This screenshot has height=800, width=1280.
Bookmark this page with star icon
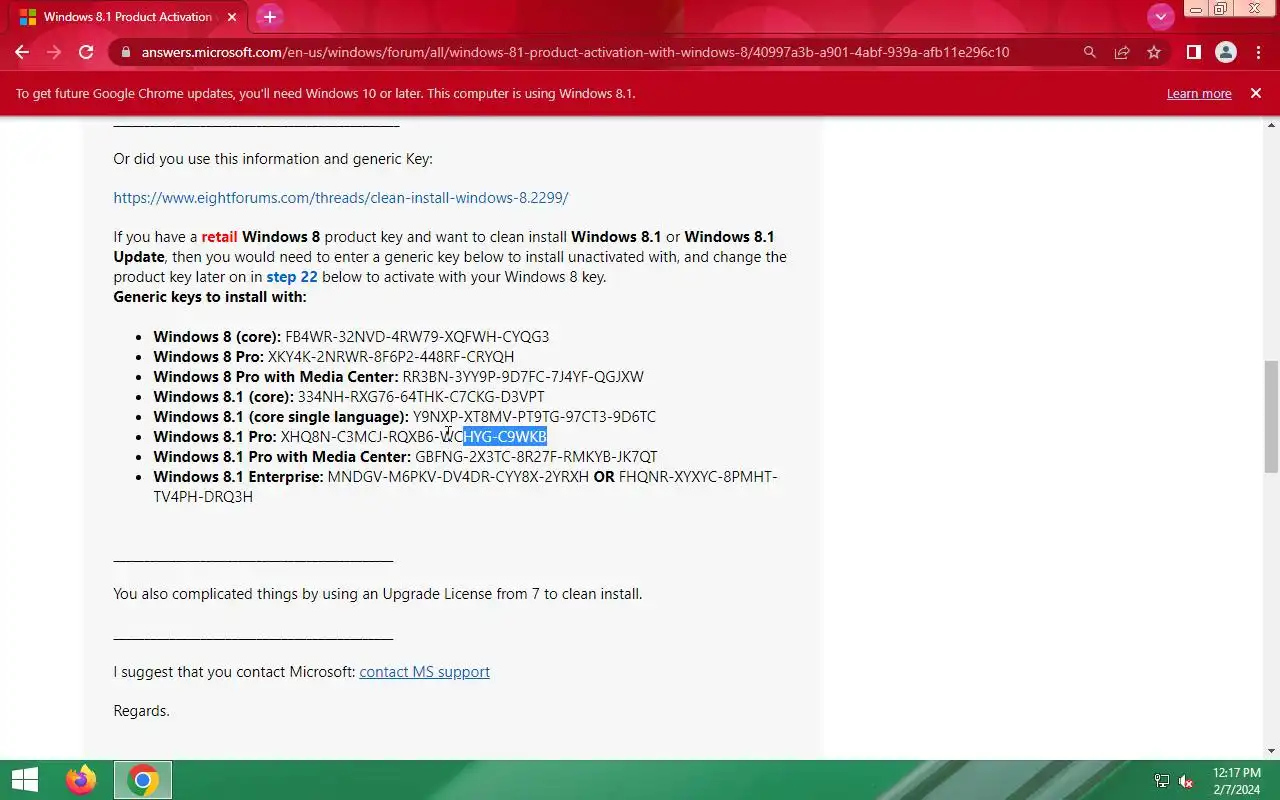point(1154,52)
